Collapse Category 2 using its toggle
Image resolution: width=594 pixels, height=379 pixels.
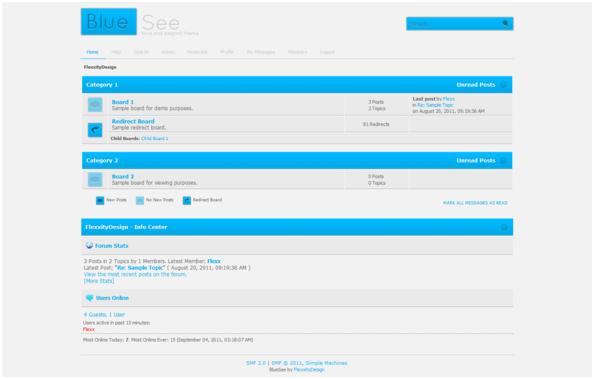click(503, 160)
